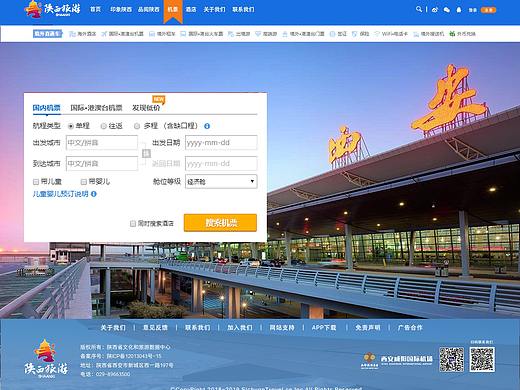Click 关于我们 footer link
The width and height of the screenshot is (520, 390).
click(113, 328)
